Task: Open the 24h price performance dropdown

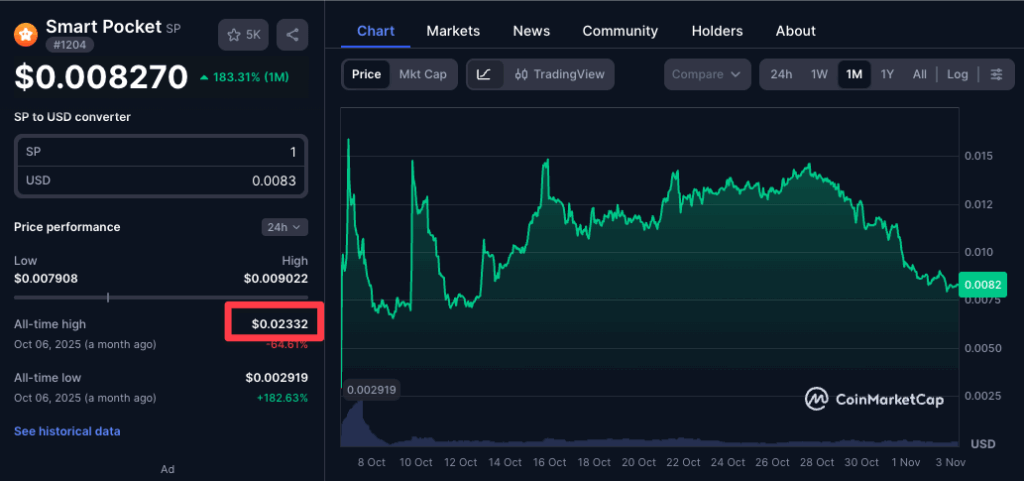Action: click(285, 227)
